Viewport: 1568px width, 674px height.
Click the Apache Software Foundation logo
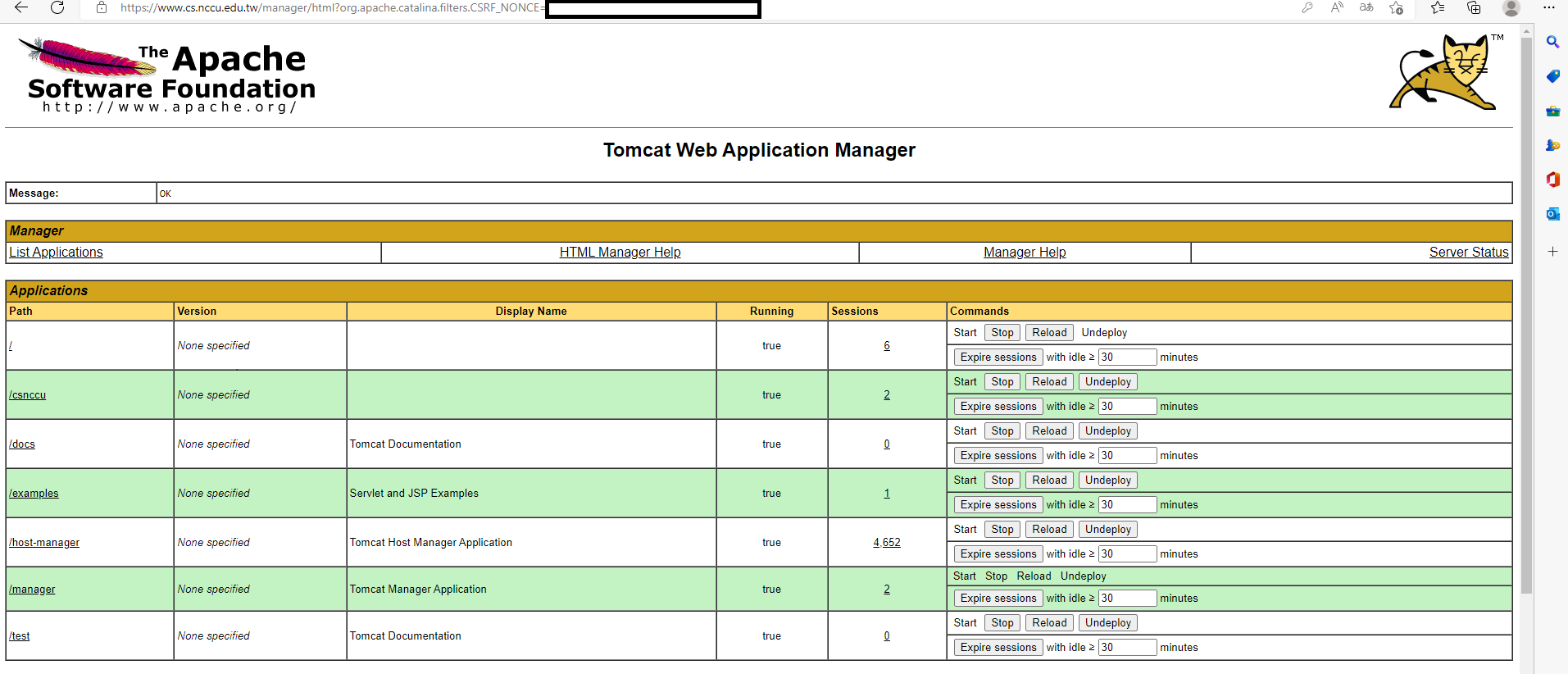[x=167, y=75]
